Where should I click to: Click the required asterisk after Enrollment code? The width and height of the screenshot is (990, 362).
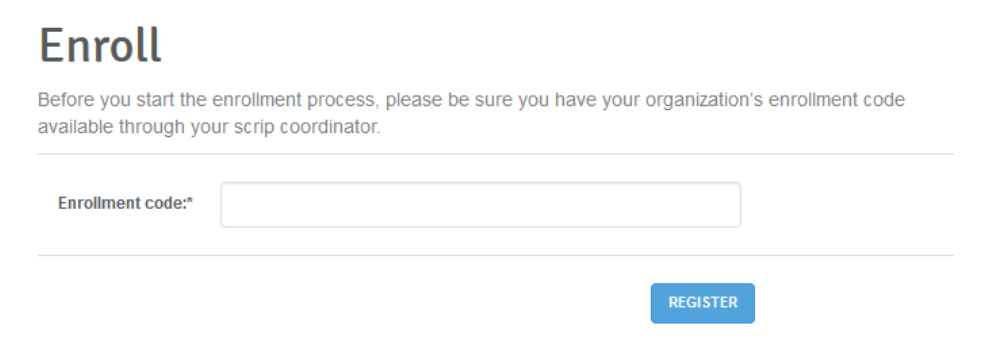(x=190, y=202)
